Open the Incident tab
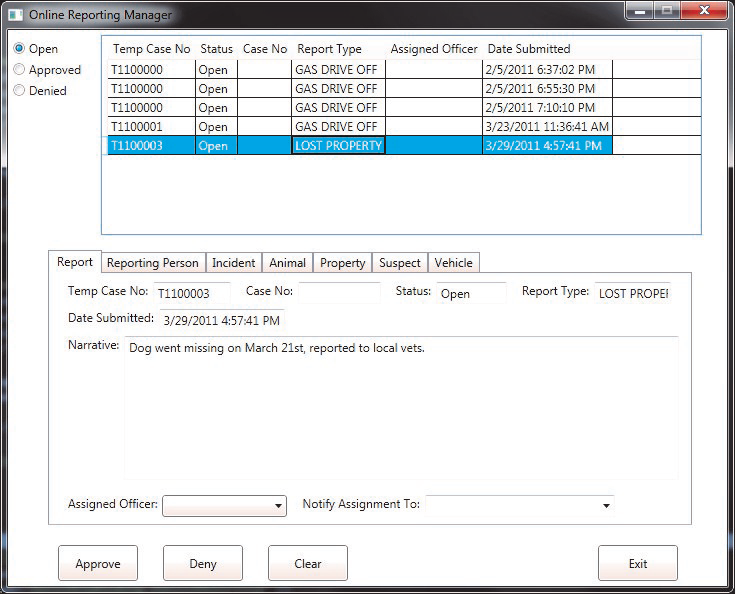 coord(234,263)
